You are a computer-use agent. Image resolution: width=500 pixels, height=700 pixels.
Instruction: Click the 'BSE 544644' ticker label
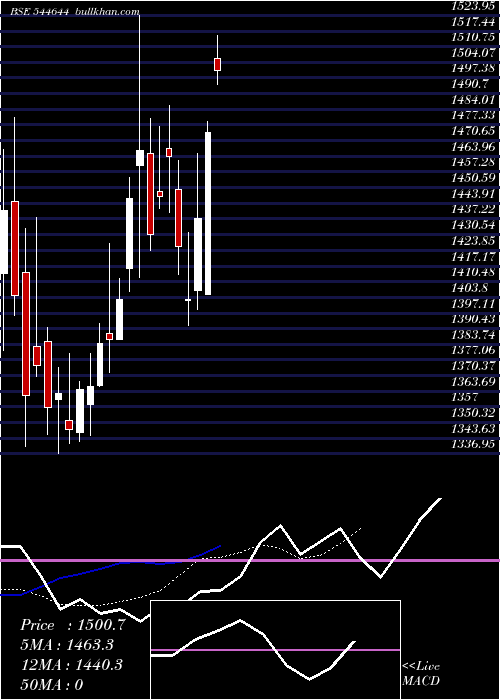pos(40,12)
